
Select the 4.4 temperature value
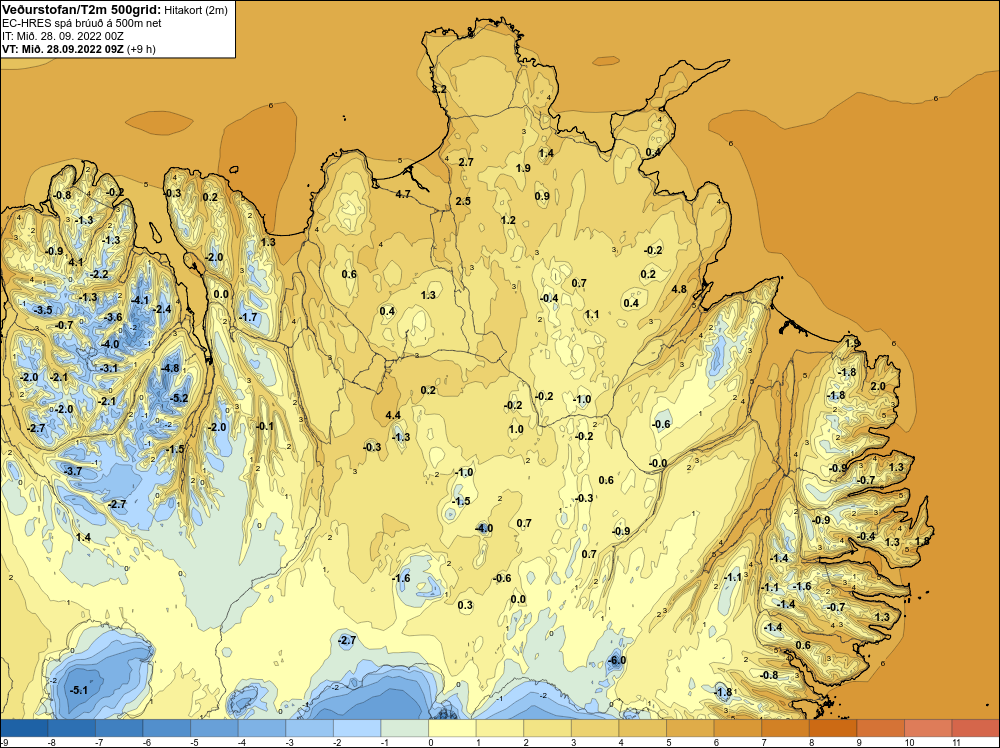click(x=393, y=415)
